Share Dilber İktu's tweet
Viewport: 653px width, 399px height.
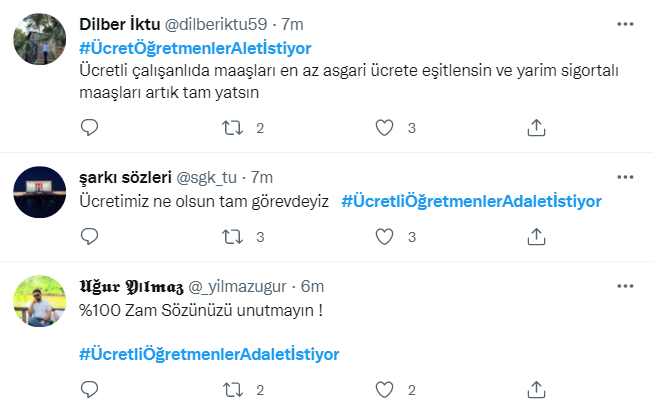pyautogui.click(x=536, y=127)
